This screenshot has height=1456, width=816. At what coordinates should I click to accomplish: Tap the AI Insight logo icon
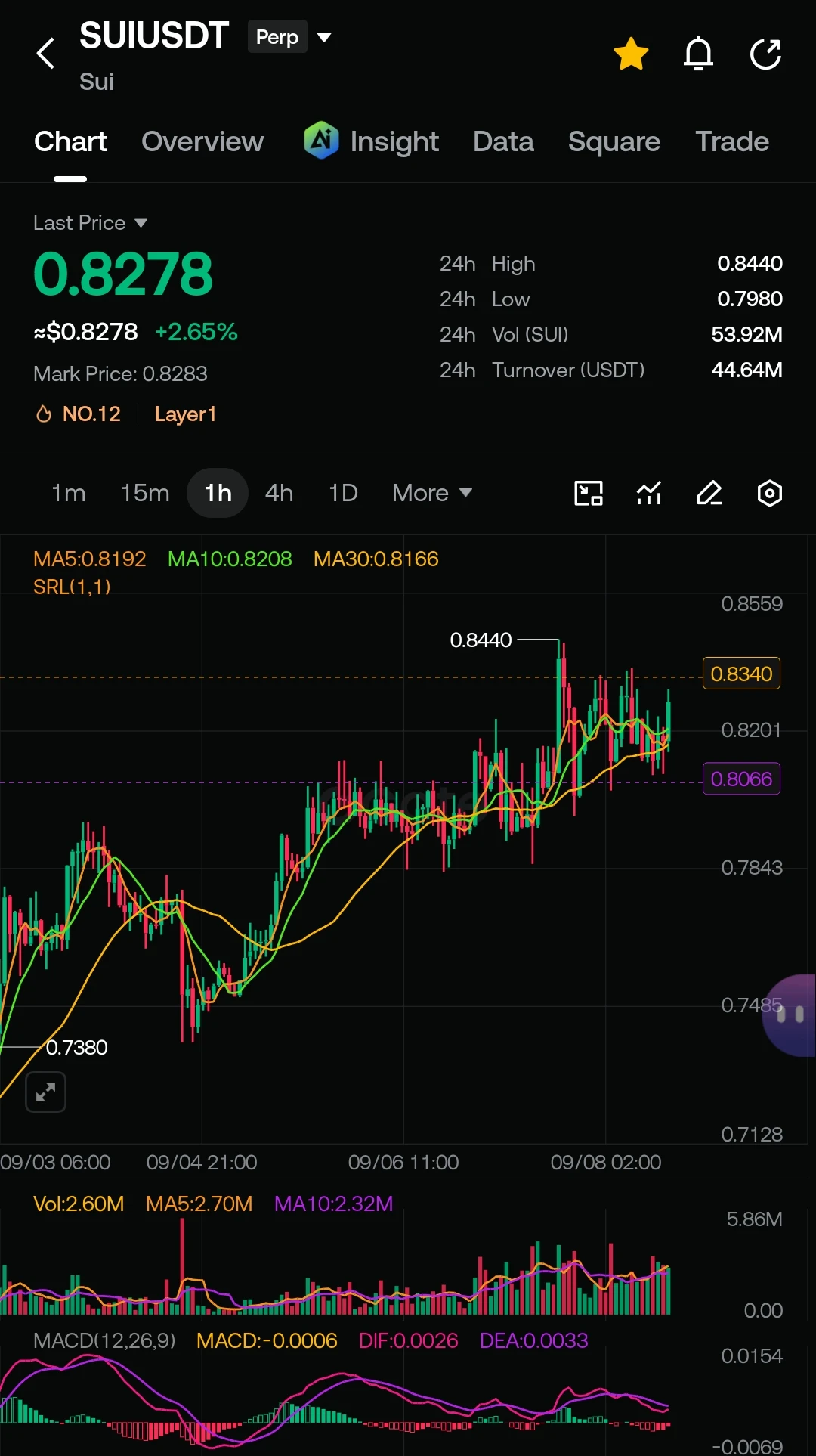[321, 141]
